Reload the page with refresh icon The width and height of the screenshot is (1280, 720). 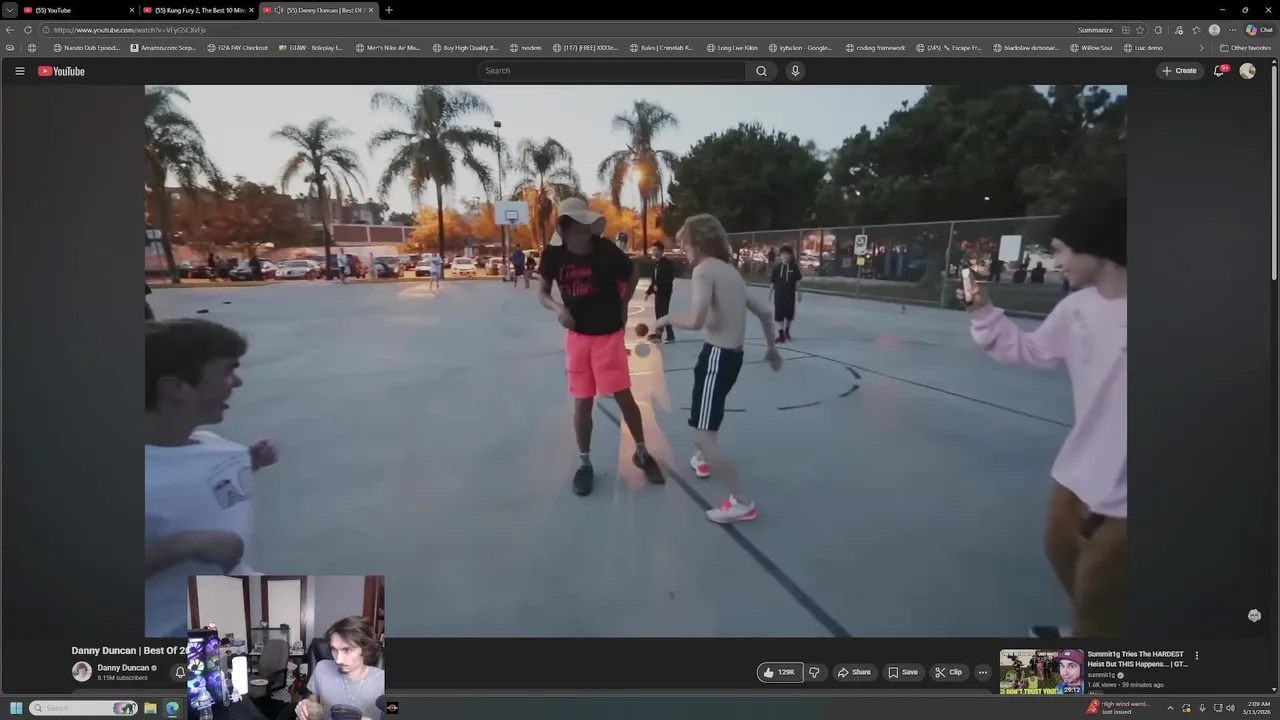tap(28, 30)
